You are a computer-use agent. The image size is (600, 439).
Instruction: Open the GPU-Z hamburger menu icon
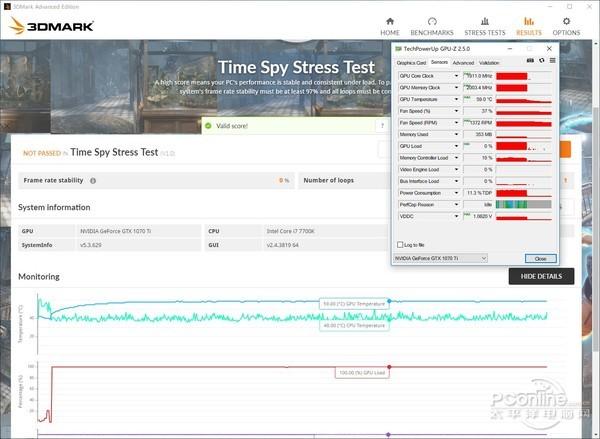[553, 60]
